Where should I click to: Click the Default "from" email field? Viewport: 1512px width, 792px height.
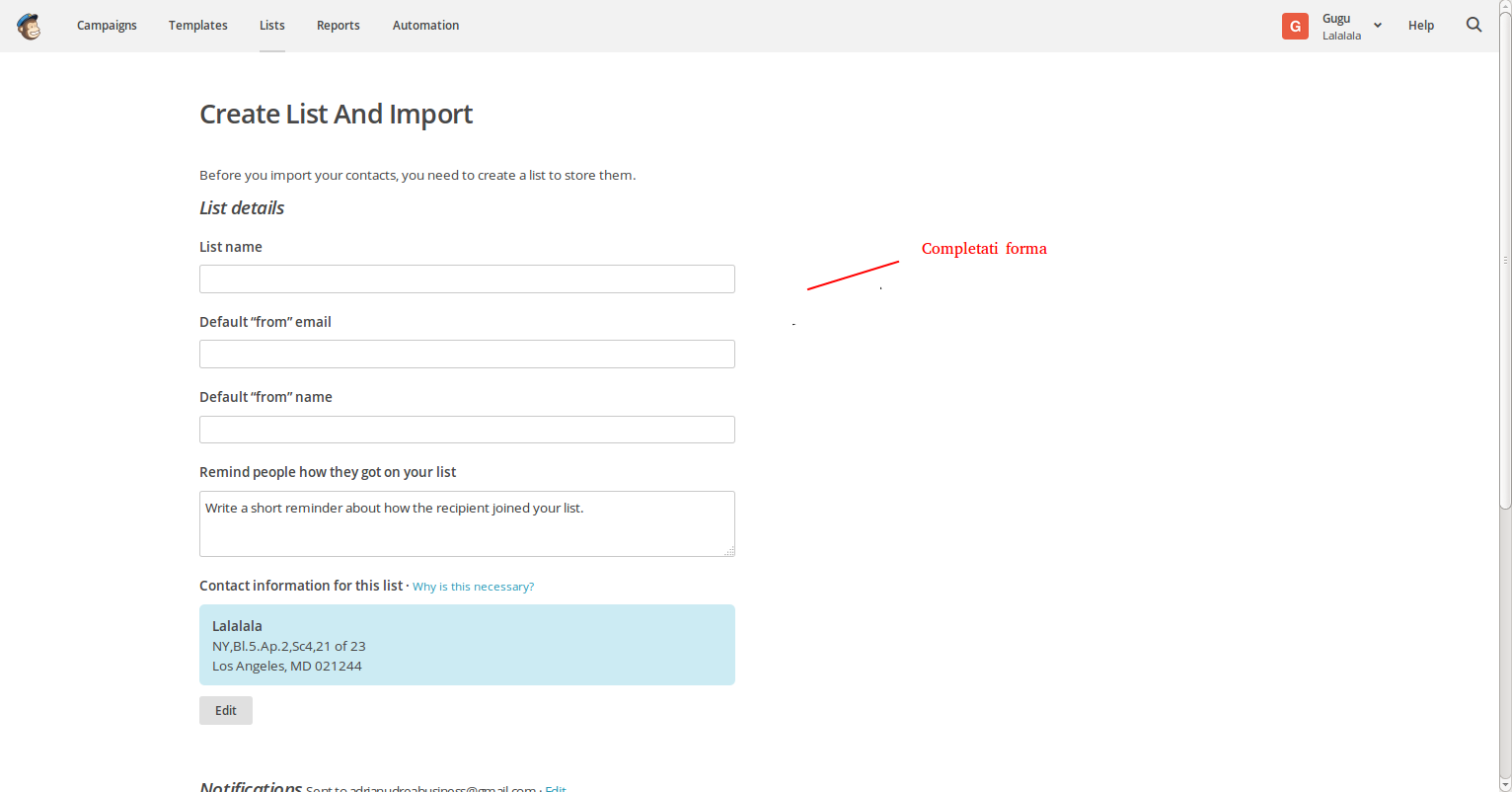coord(467,355)
